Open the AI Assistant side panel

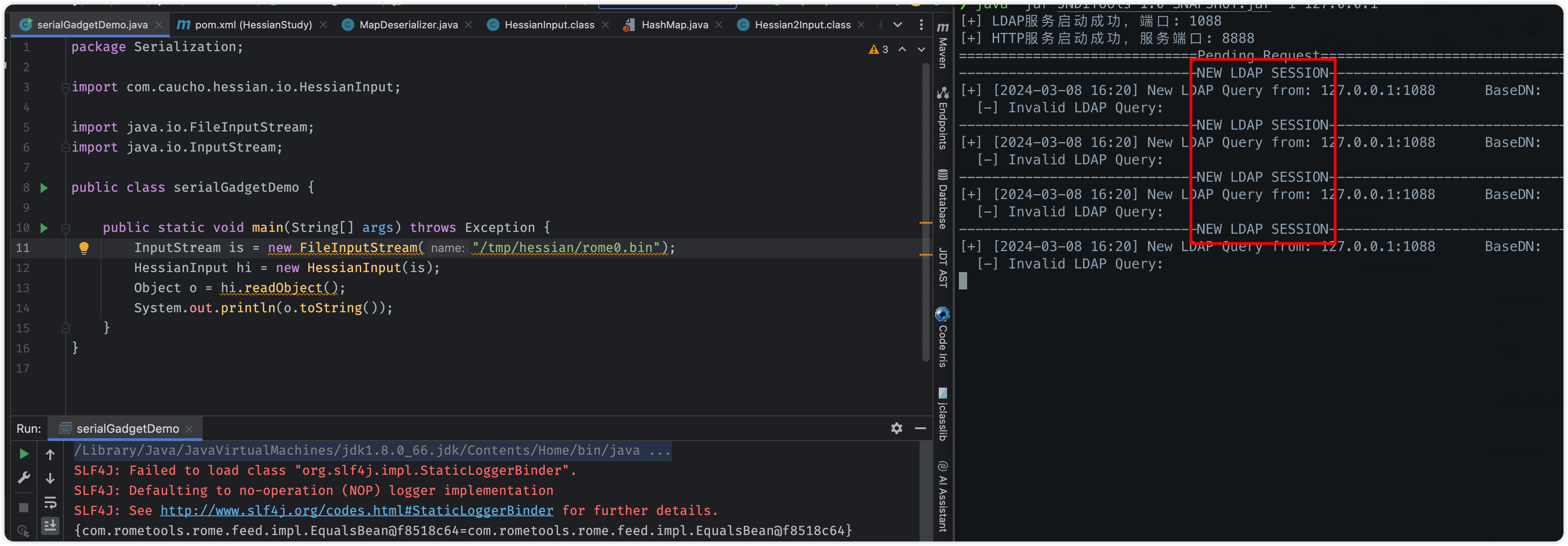(942, 497)
